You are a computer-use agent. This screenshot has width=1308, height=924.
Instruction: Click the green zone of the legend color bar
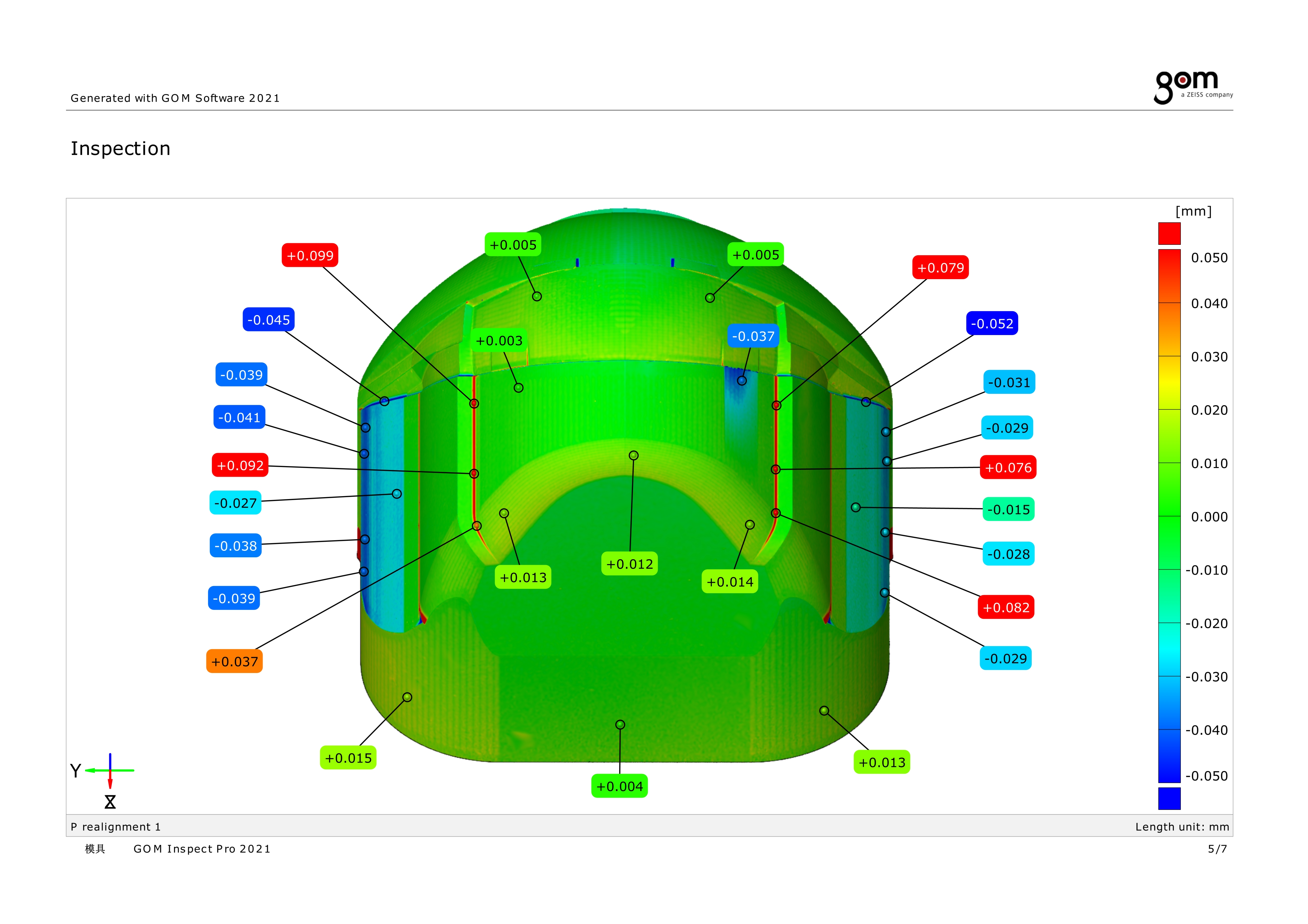point(1169,516)
